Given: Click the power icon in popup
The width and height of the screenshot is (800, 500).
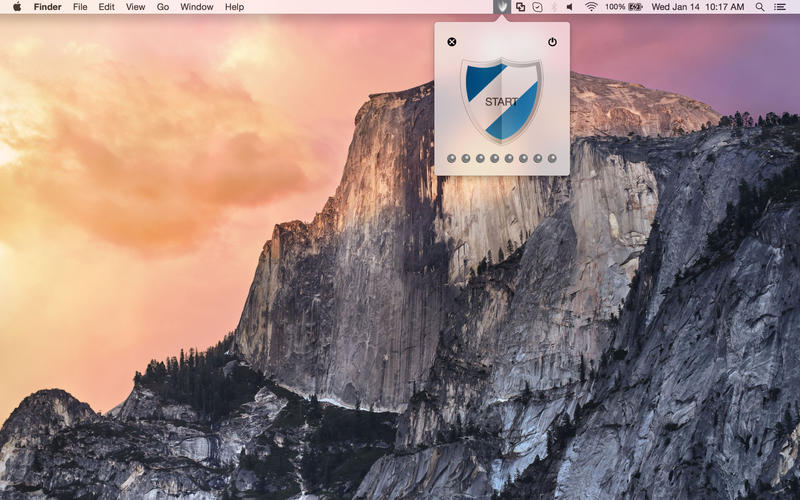Looking at the screenshot, I should (552, 42).
